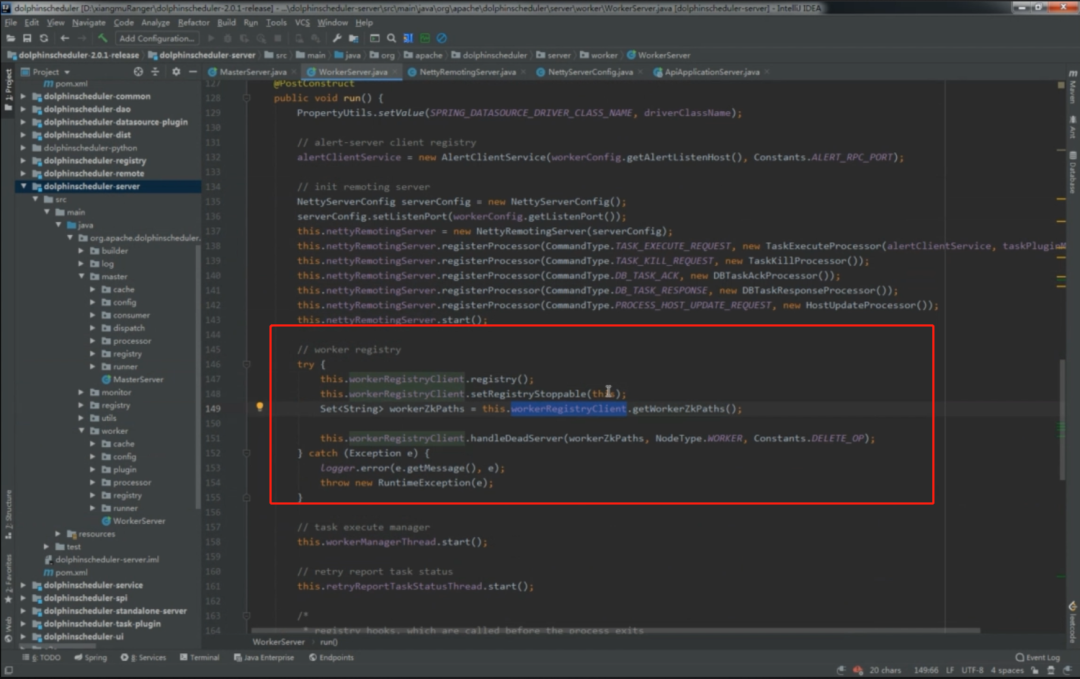Open the File menu
The image size is (1080, 679).
(x=10, y=23)
